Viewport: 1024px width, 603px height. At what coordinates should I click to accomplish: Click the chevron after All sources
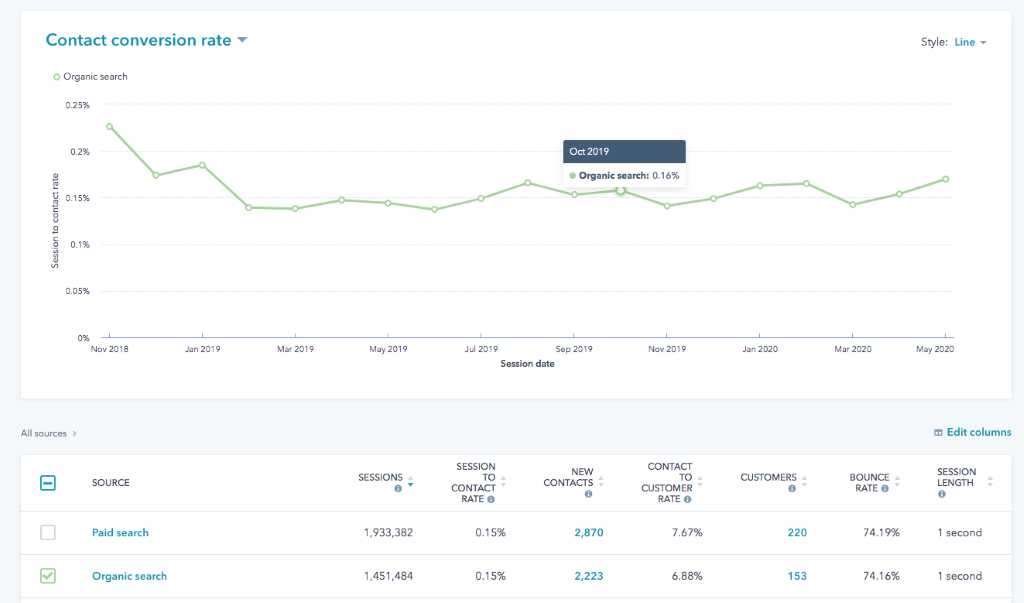pyautogui.click(x=74, y=433)
